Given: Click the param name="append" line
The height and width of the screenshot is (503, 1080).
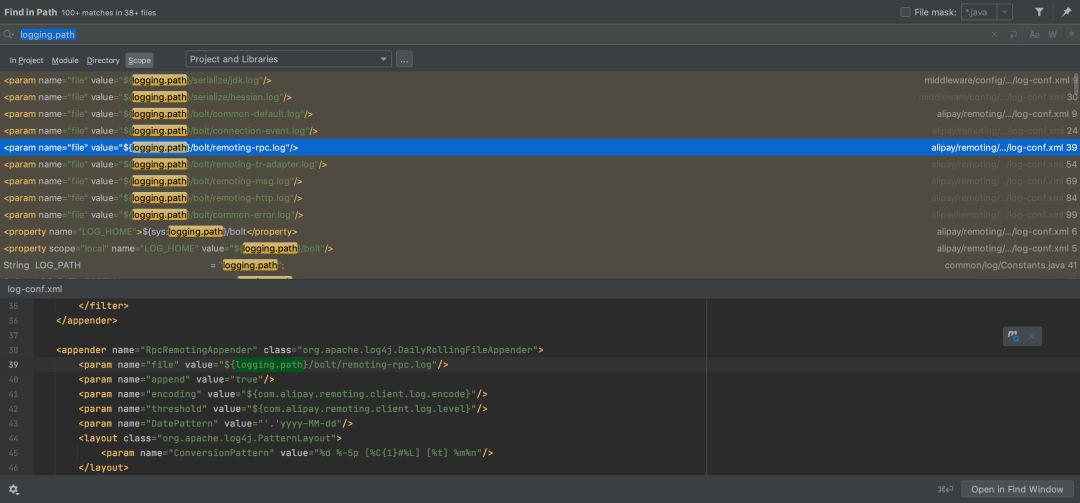Looking at the screenshot, I should [176, 379].
